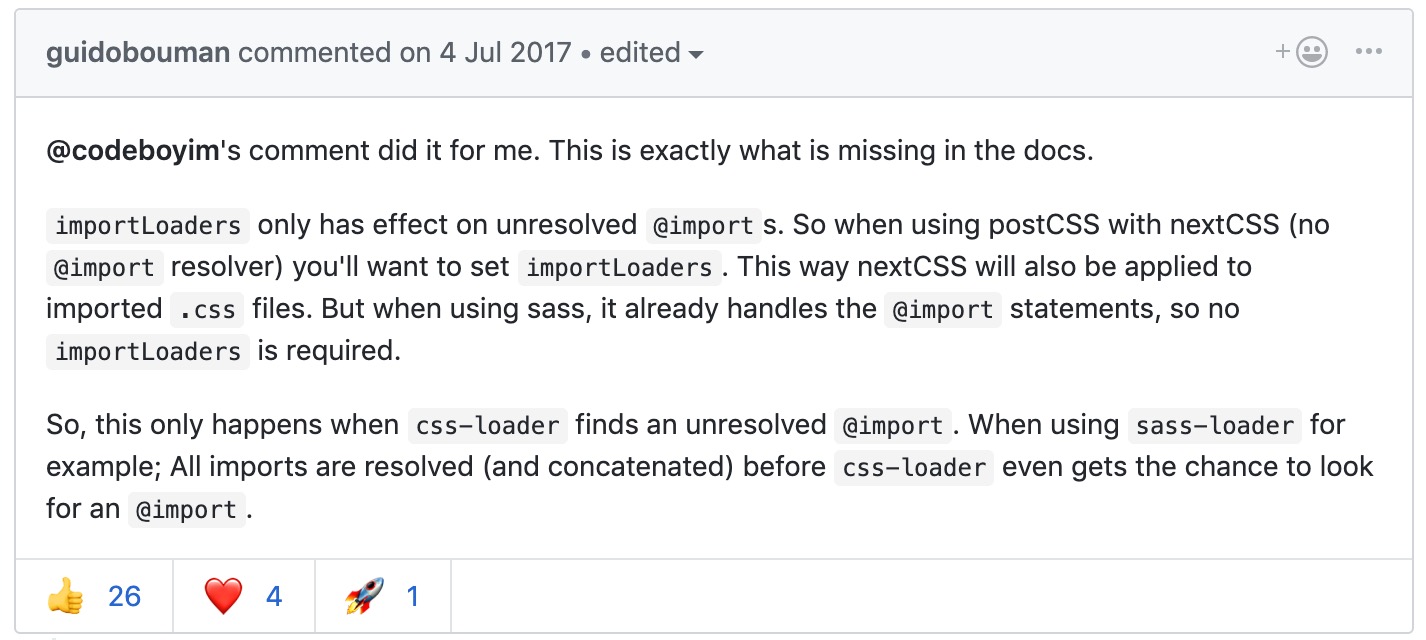Click the thumbs up count of 26

click(x=125, y=598)
